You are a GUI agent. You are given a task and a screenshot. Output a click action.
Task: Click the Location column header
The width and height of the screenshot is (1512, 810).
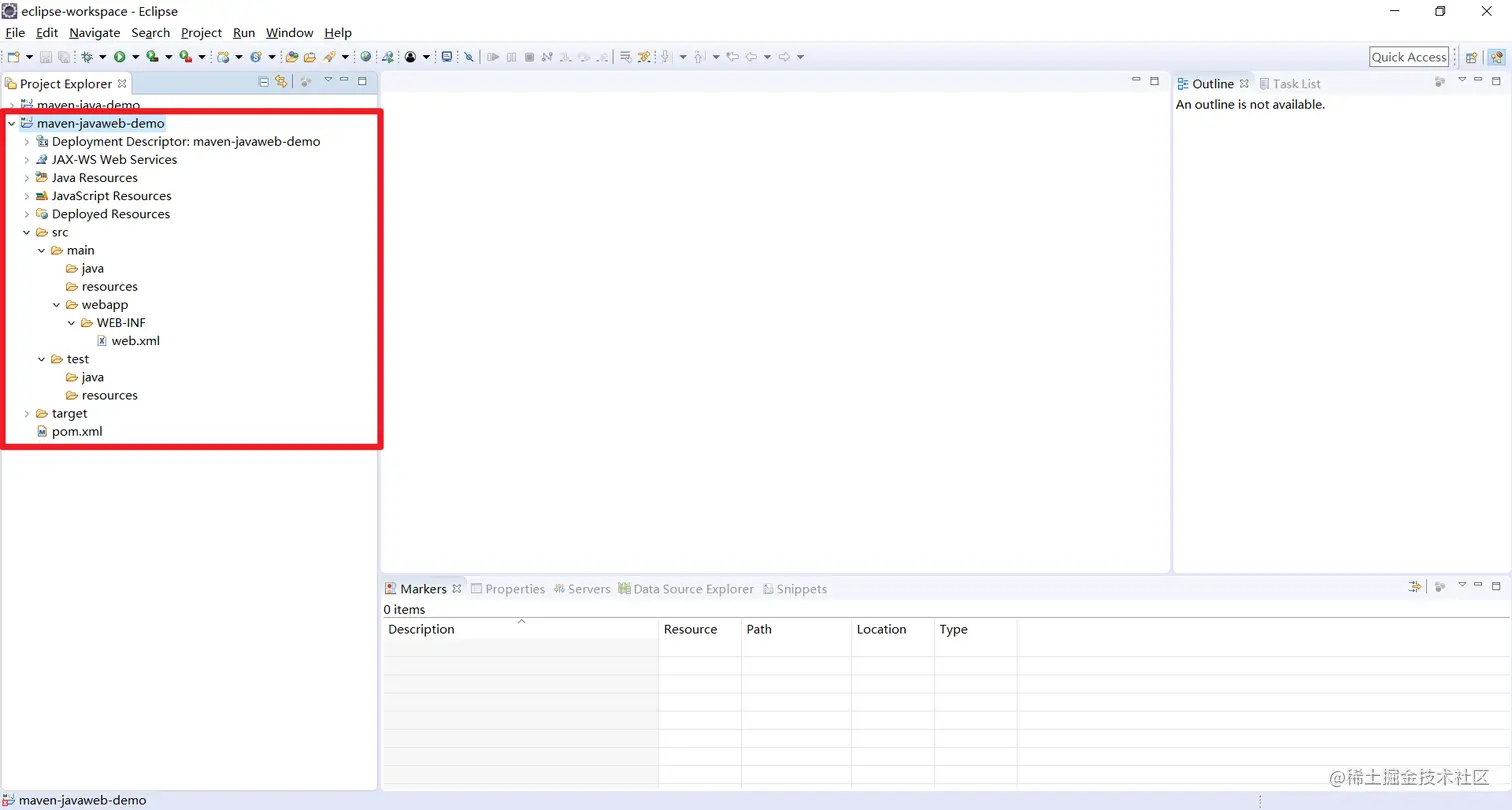pyautogui.click(x=893, y=629)
